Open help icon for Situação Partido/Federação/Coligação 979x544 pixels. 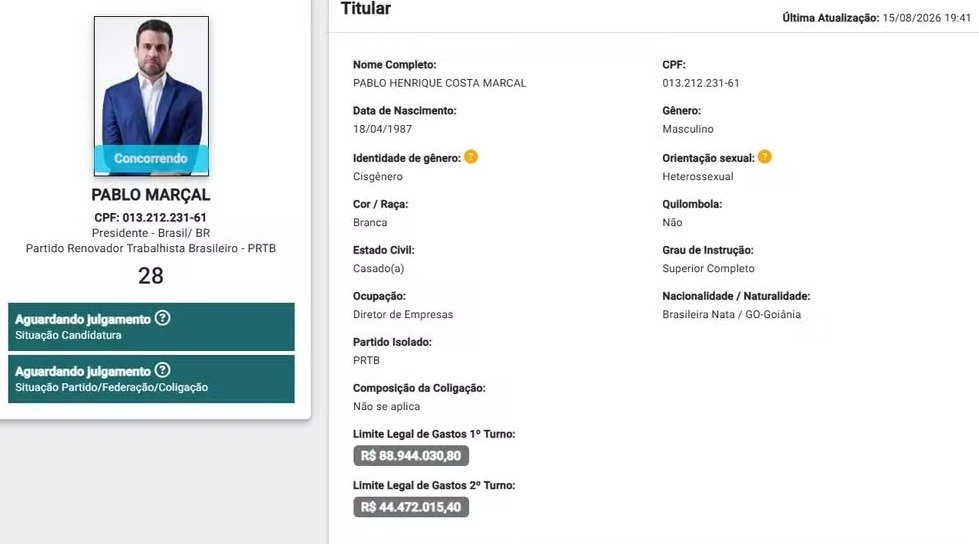(x=162, y=370)
